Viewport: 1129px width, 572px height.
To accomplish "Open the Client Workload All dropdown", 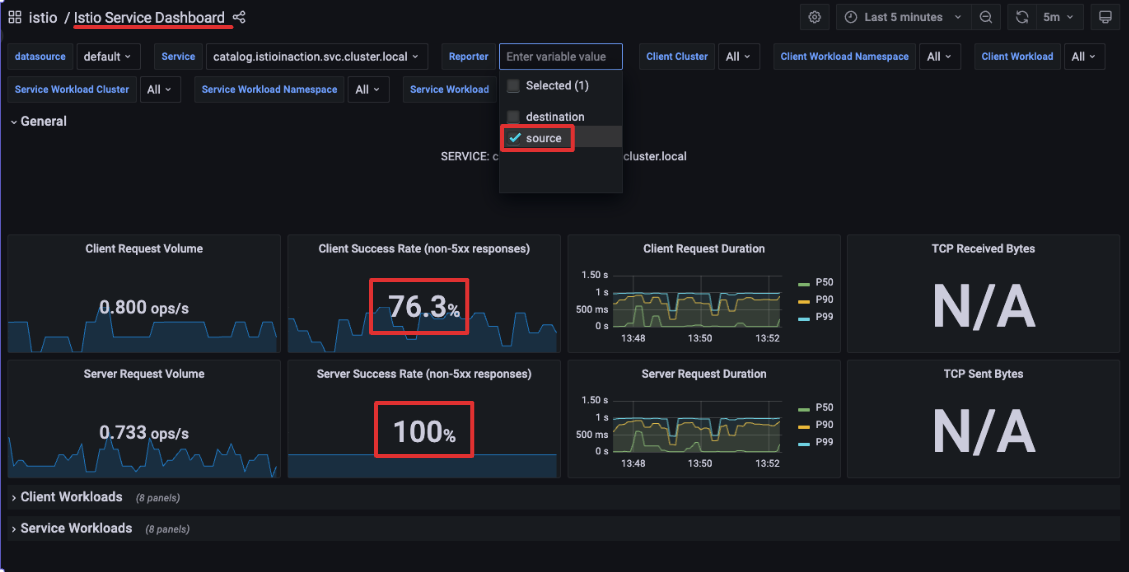I will tap(1083, 56).
